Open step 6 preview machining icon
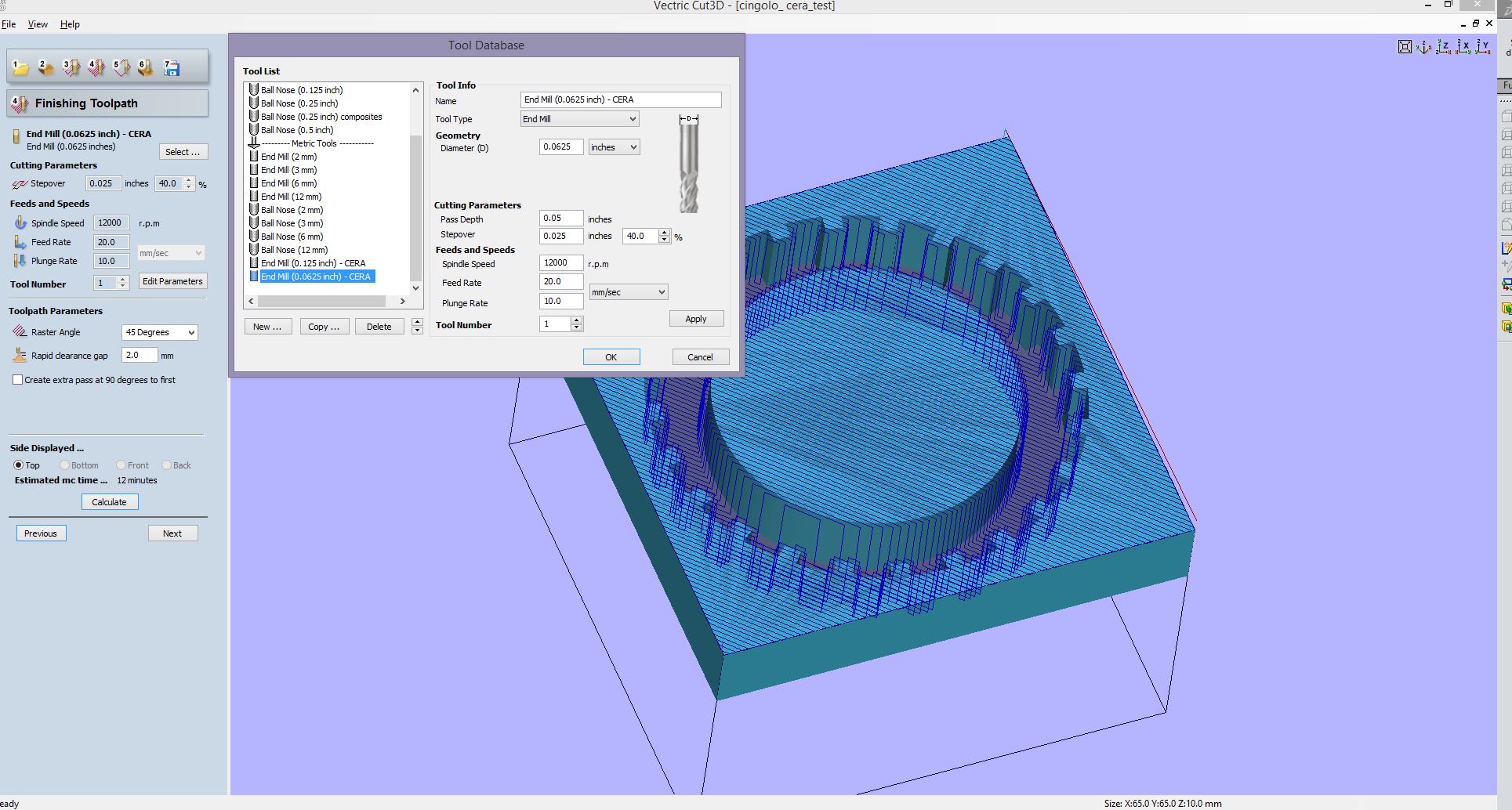The height and width of the screenshot is (810, 1512). (x=146, y=68)
